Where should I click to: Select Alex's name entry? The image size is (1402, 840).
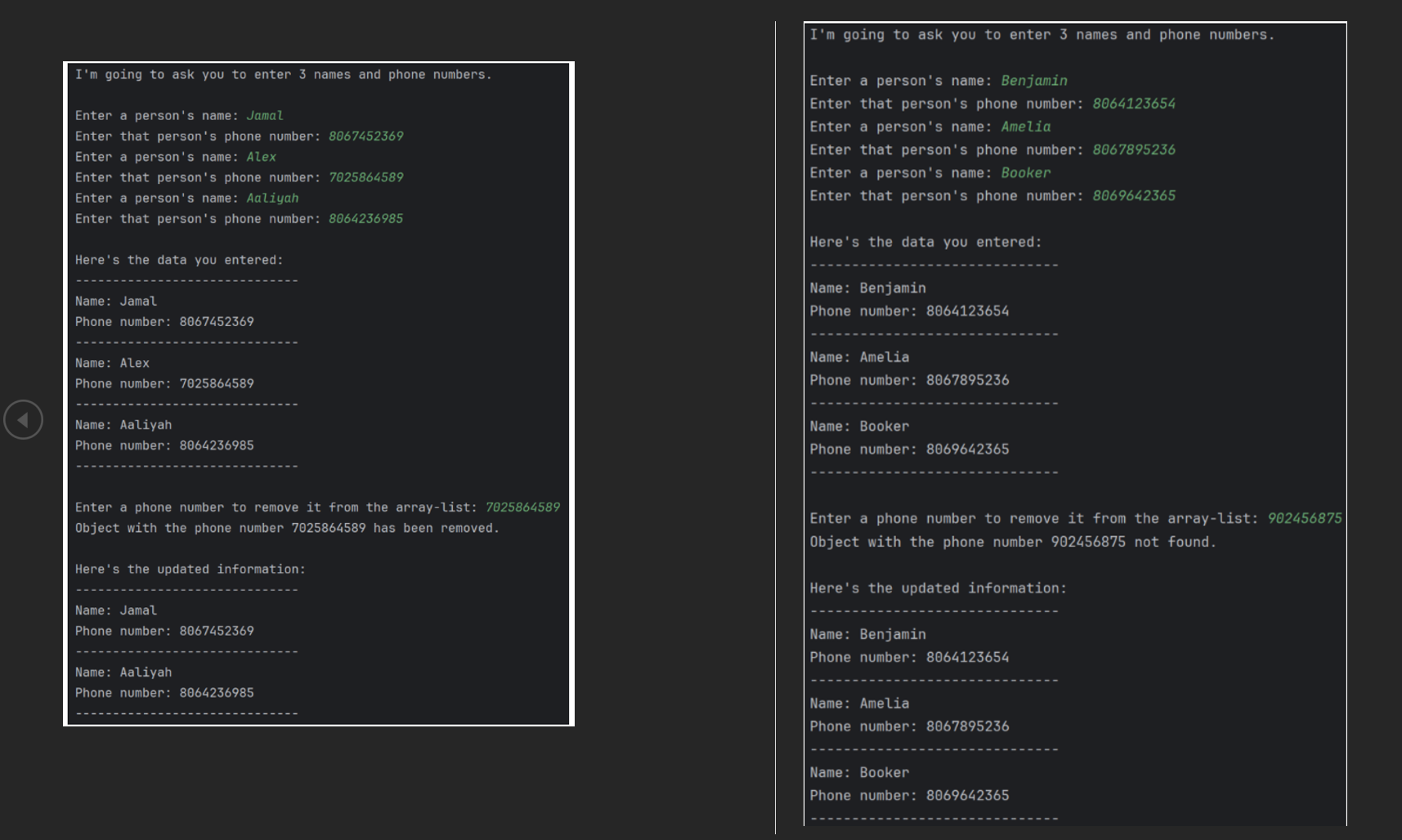(261, 156)
